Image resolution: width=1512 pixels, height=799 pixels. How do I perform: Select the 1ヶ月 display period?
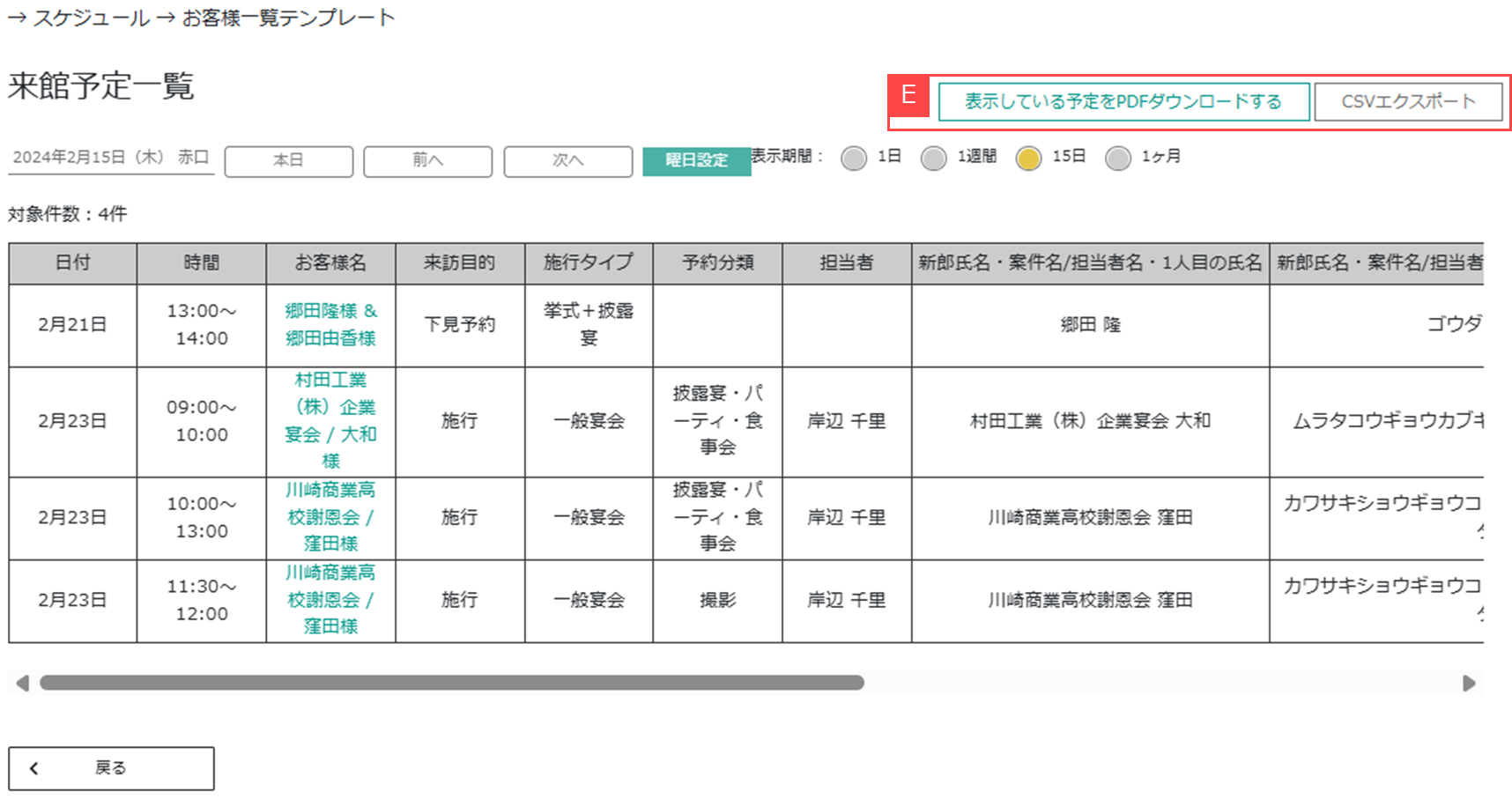(1118, 158)
